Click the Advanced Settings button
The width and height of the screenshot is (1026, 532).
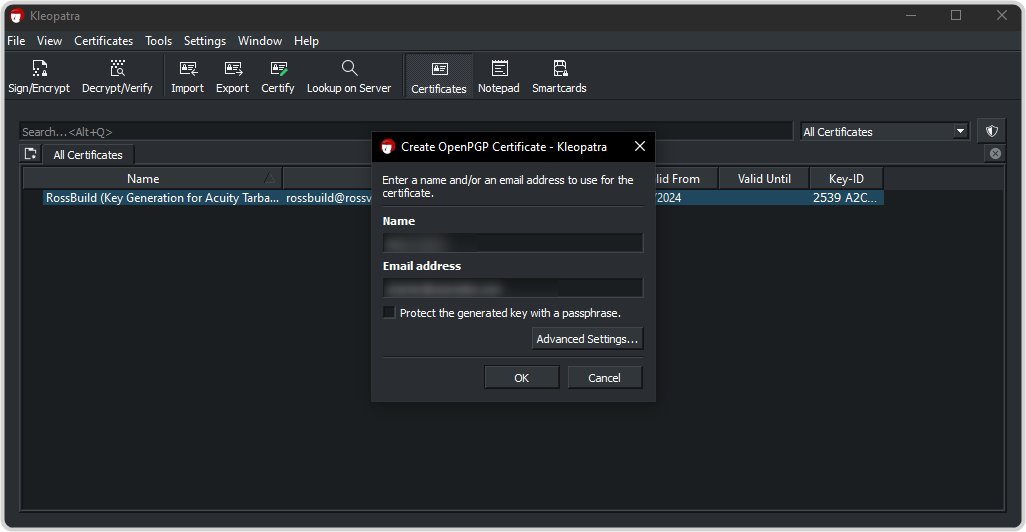[x=587, y=339]
